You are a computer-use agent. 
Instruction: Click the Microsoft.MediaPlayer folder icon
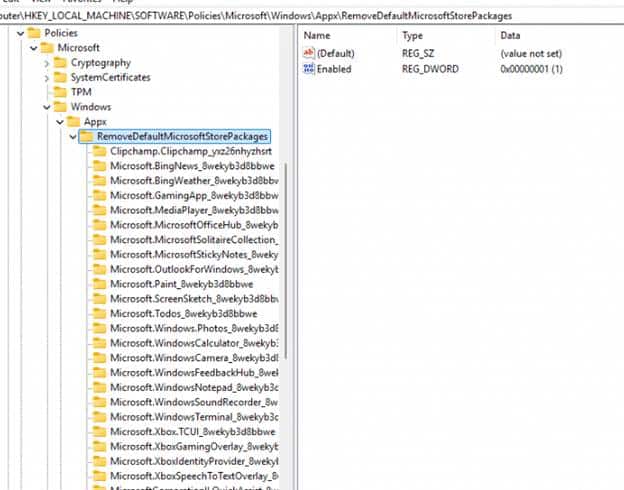[99, 210]
